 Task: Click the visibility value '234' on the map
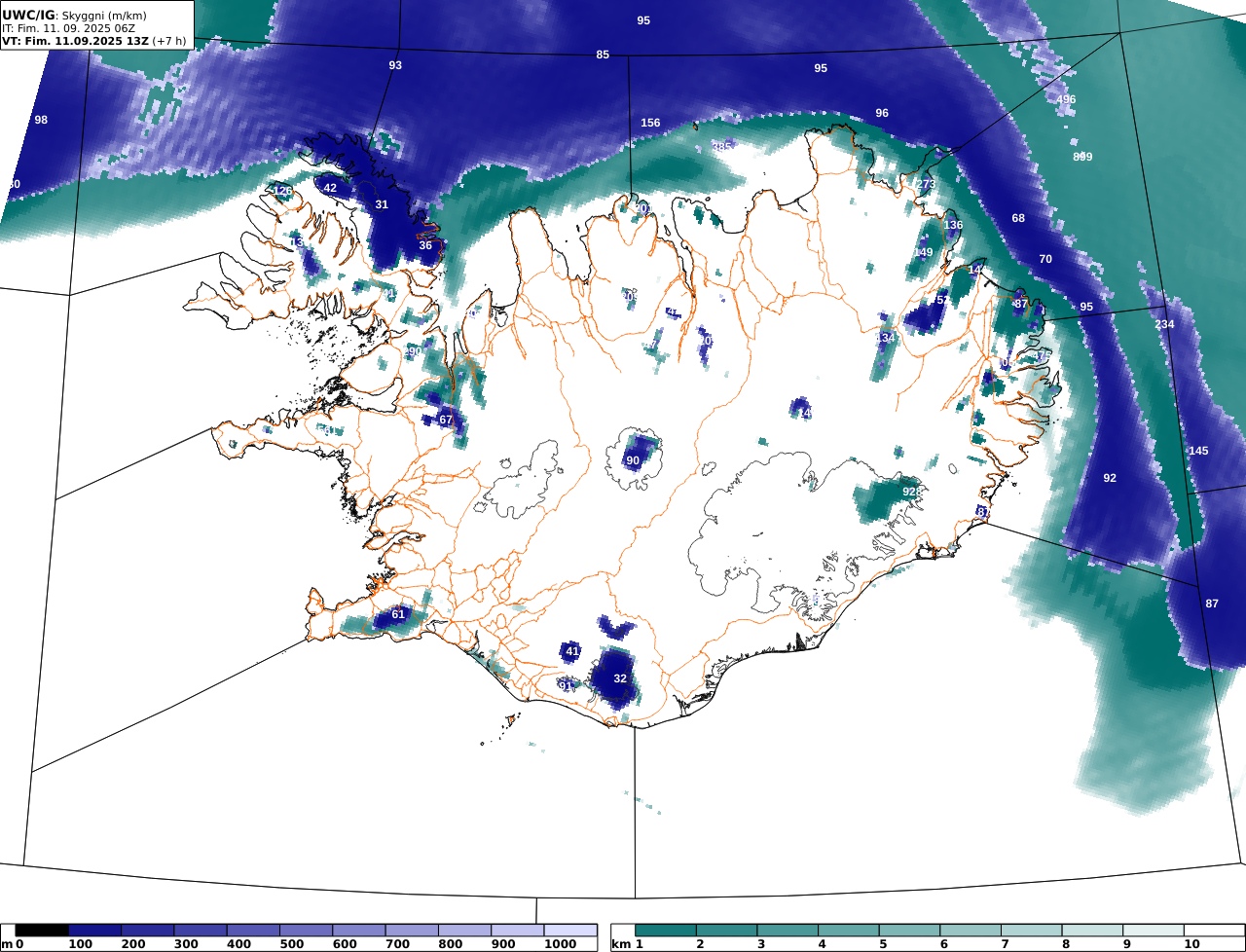(x=1164, y=324)
